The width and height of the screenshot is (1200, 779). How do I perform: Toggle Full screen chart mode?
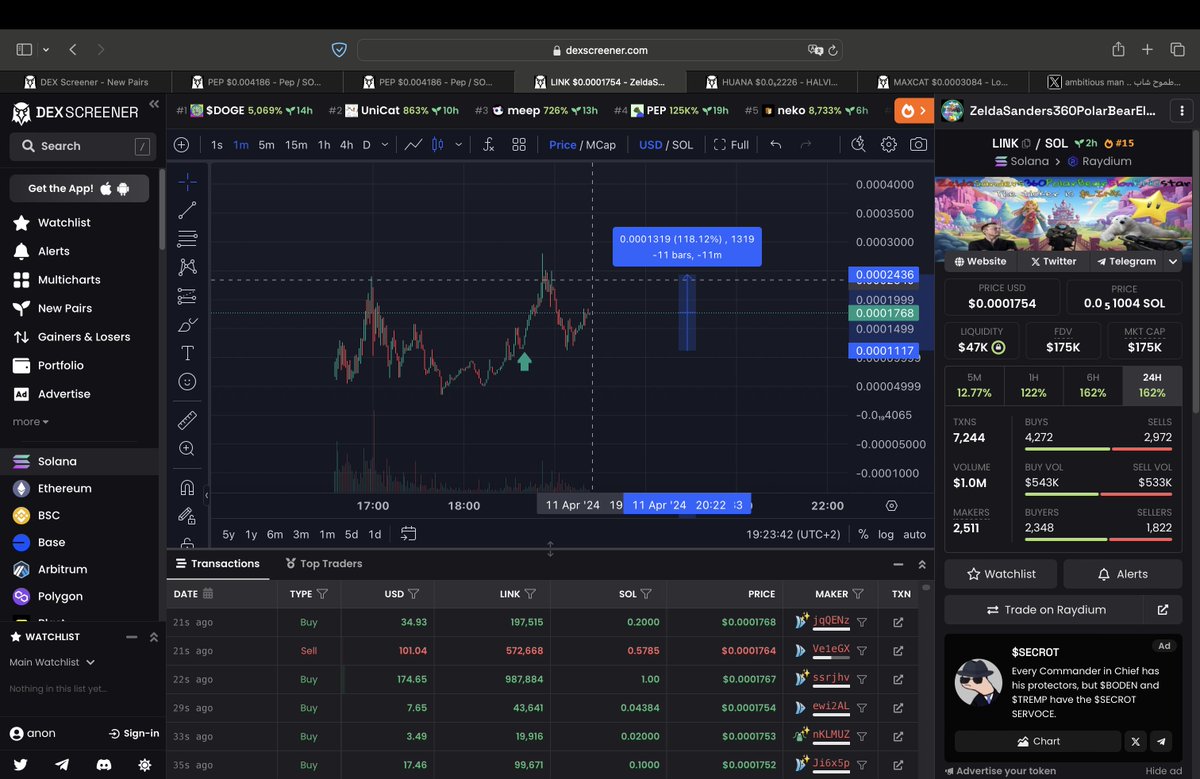[731, 145]
